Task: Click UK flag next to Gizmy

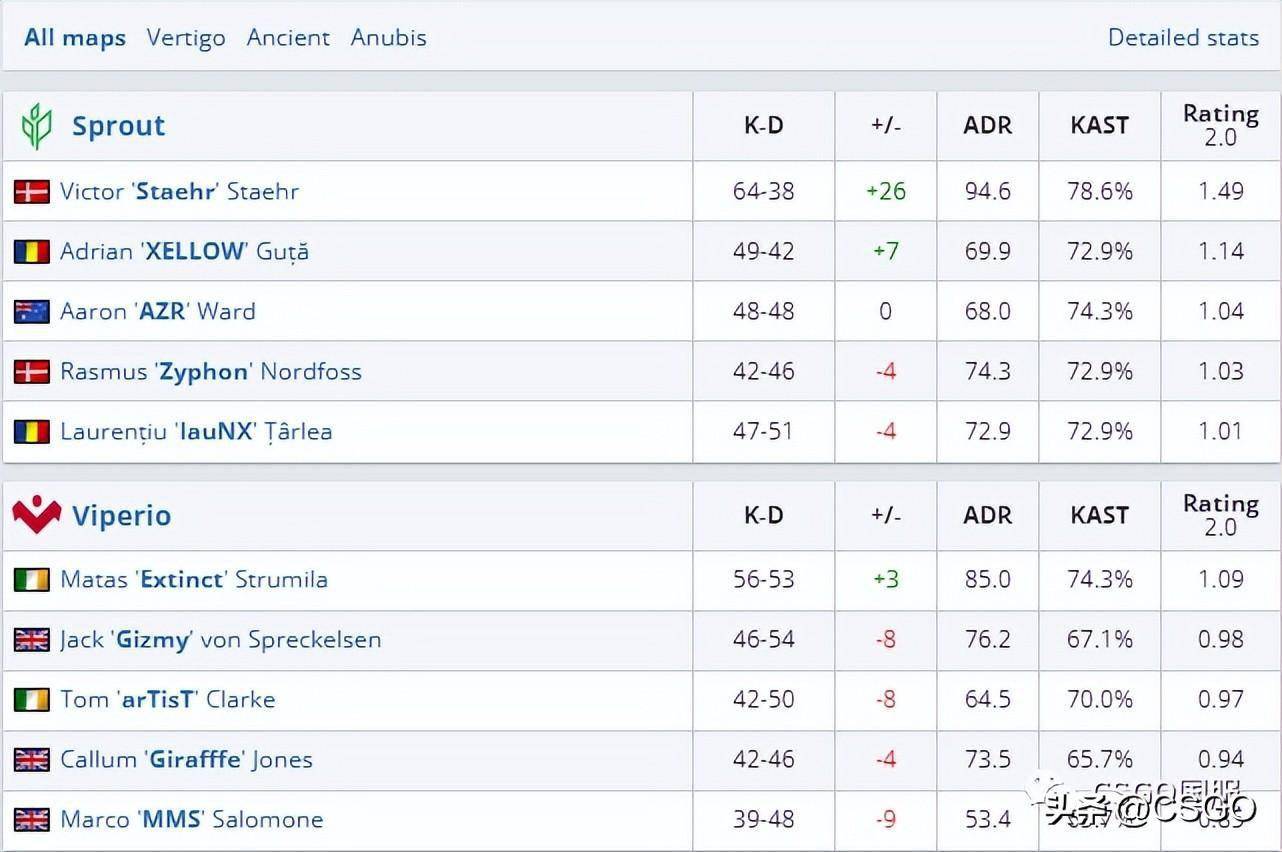Action: click(32, 639)
